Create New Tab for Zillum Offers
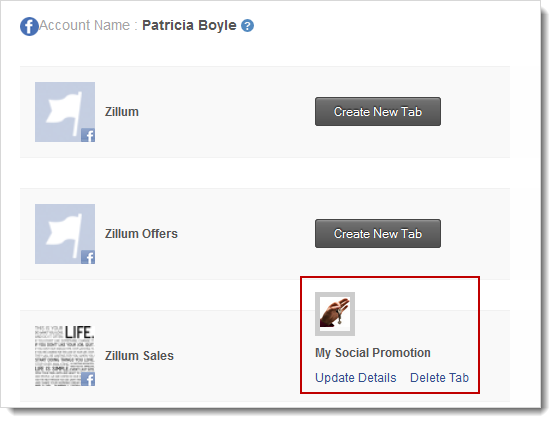The image size is (556, 423). click(378, 234)
